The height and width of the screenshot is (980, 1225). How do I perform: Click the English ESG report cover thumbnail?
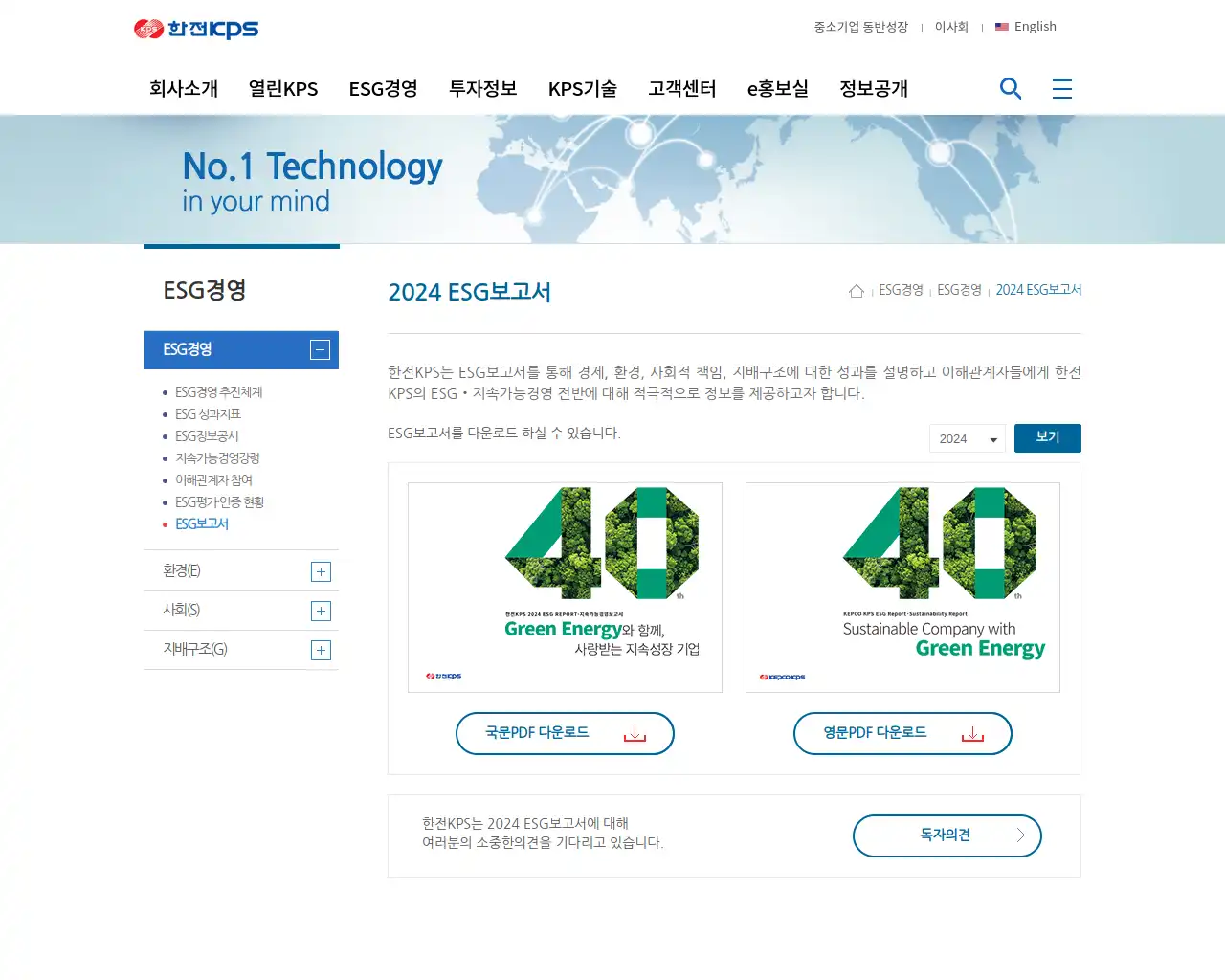(902, 587)
